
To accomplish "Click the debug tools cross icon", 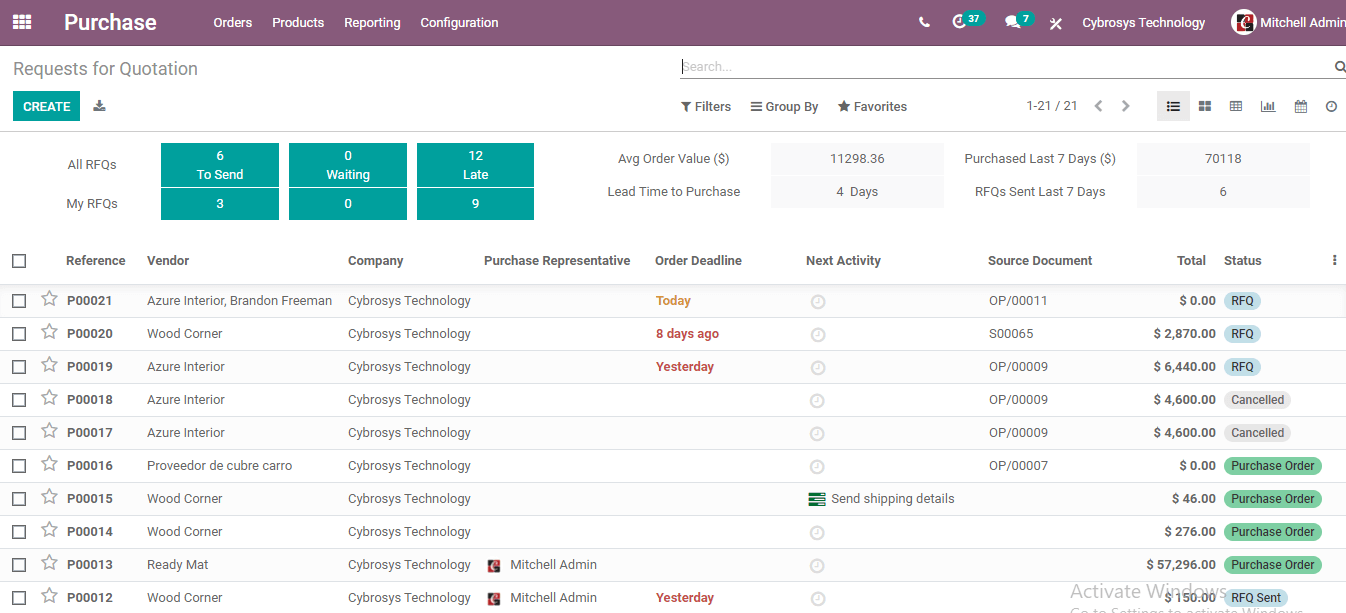I will point(1056,23).
